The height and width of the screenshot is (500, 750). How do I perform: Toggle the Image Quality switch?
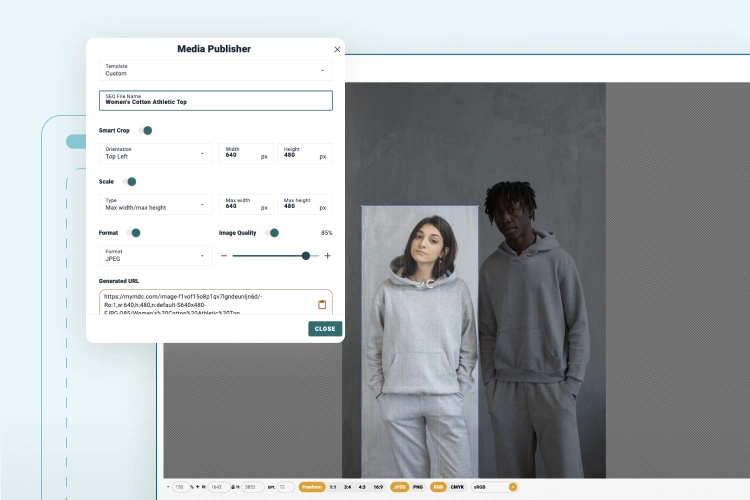[x=271, y=233]
